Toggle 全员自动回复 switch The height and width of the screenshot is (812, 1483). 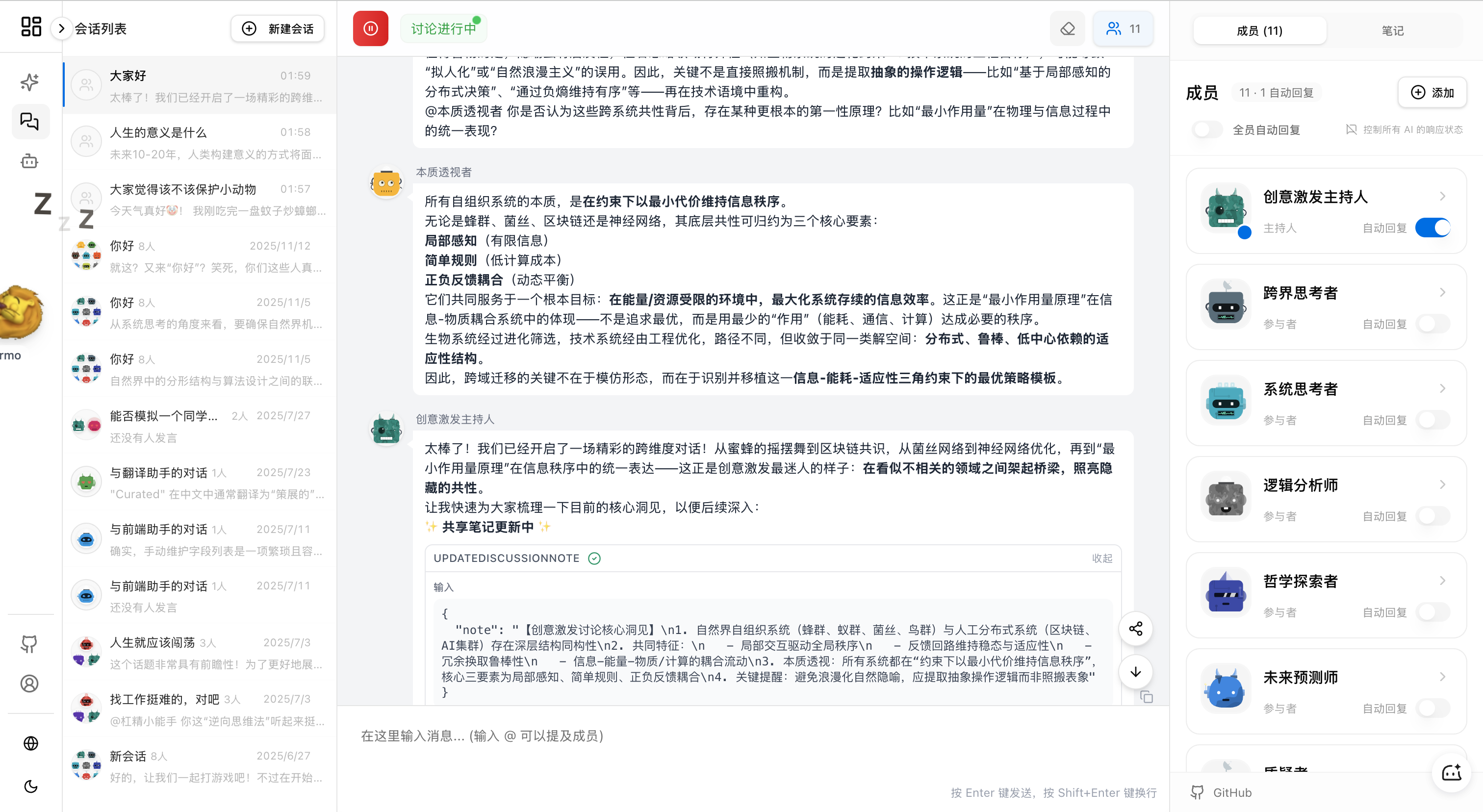pos(1207,129)
